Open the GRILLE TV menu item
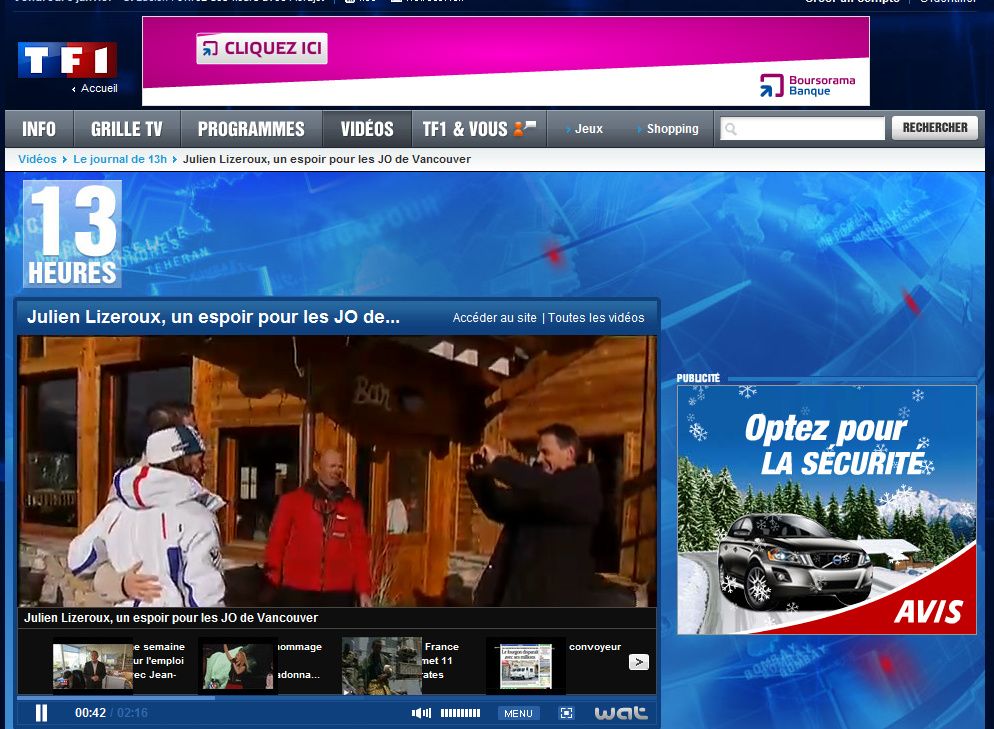 [127, 129]
